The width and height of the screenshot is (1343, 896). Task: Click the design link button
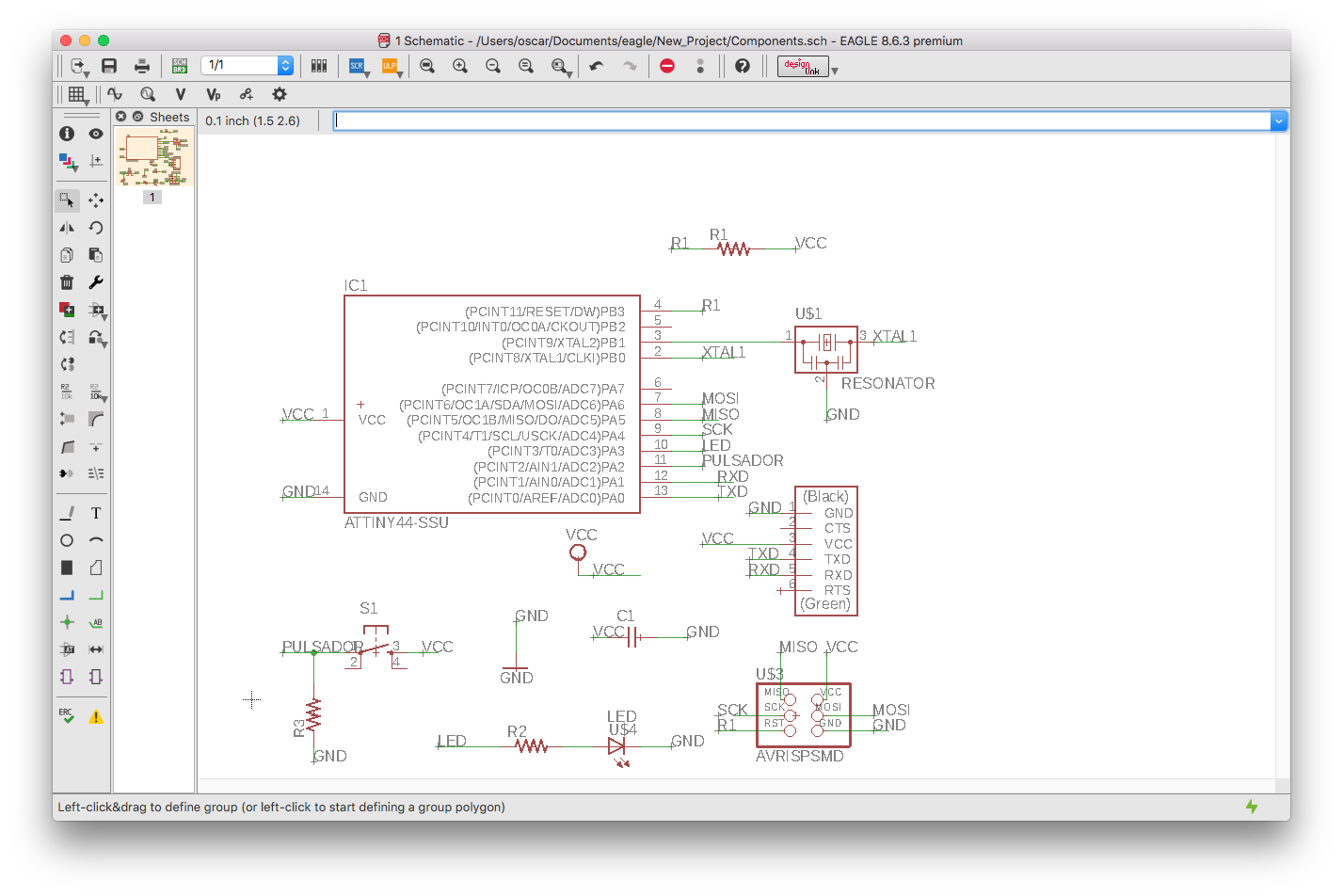coord(803,66)
